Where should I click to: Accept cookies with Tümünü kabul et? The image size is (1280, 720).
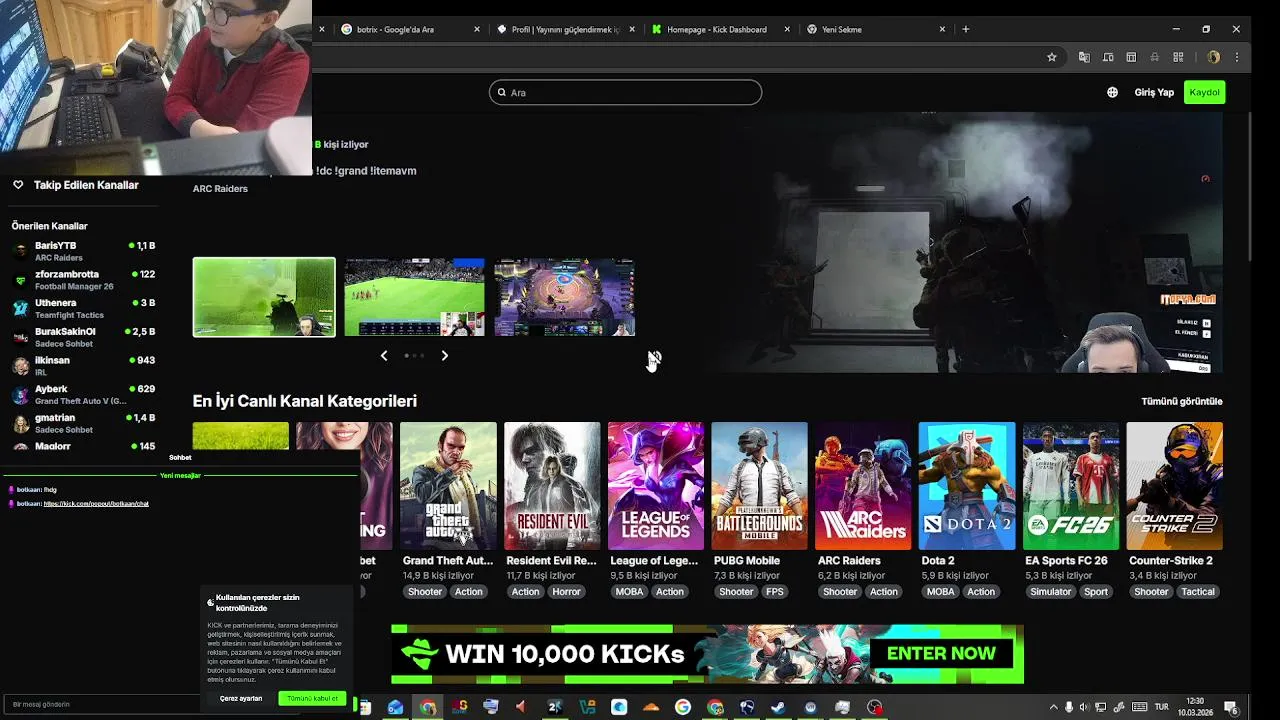(x=313, y=698)
